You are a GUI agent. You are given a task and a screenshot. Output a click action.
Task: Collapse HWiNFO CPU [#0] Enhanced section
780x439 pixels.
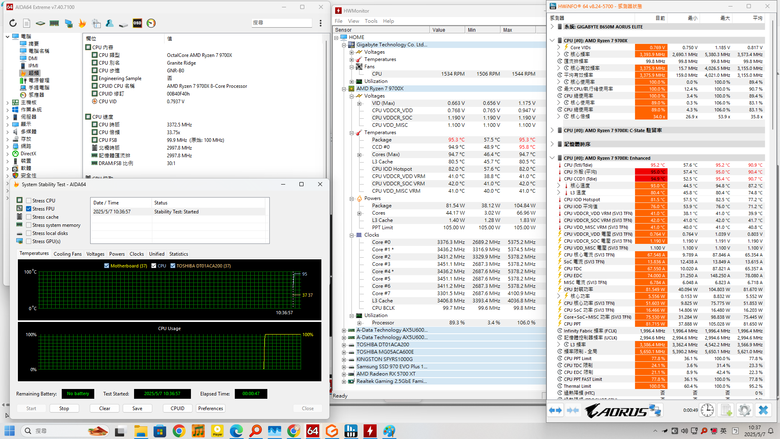coord(552,158)
